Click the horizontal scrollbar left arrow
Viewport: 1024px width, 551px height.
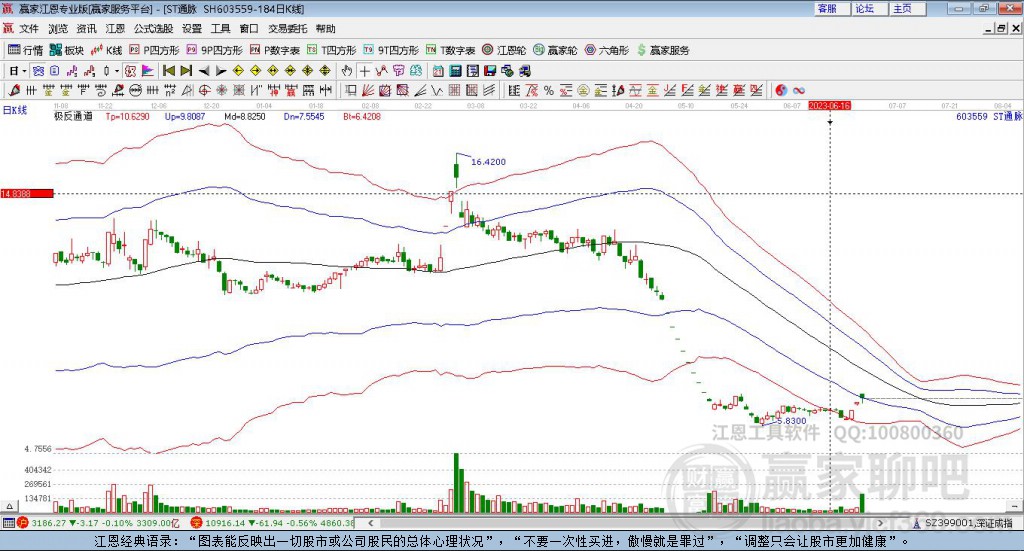[371, 523]
